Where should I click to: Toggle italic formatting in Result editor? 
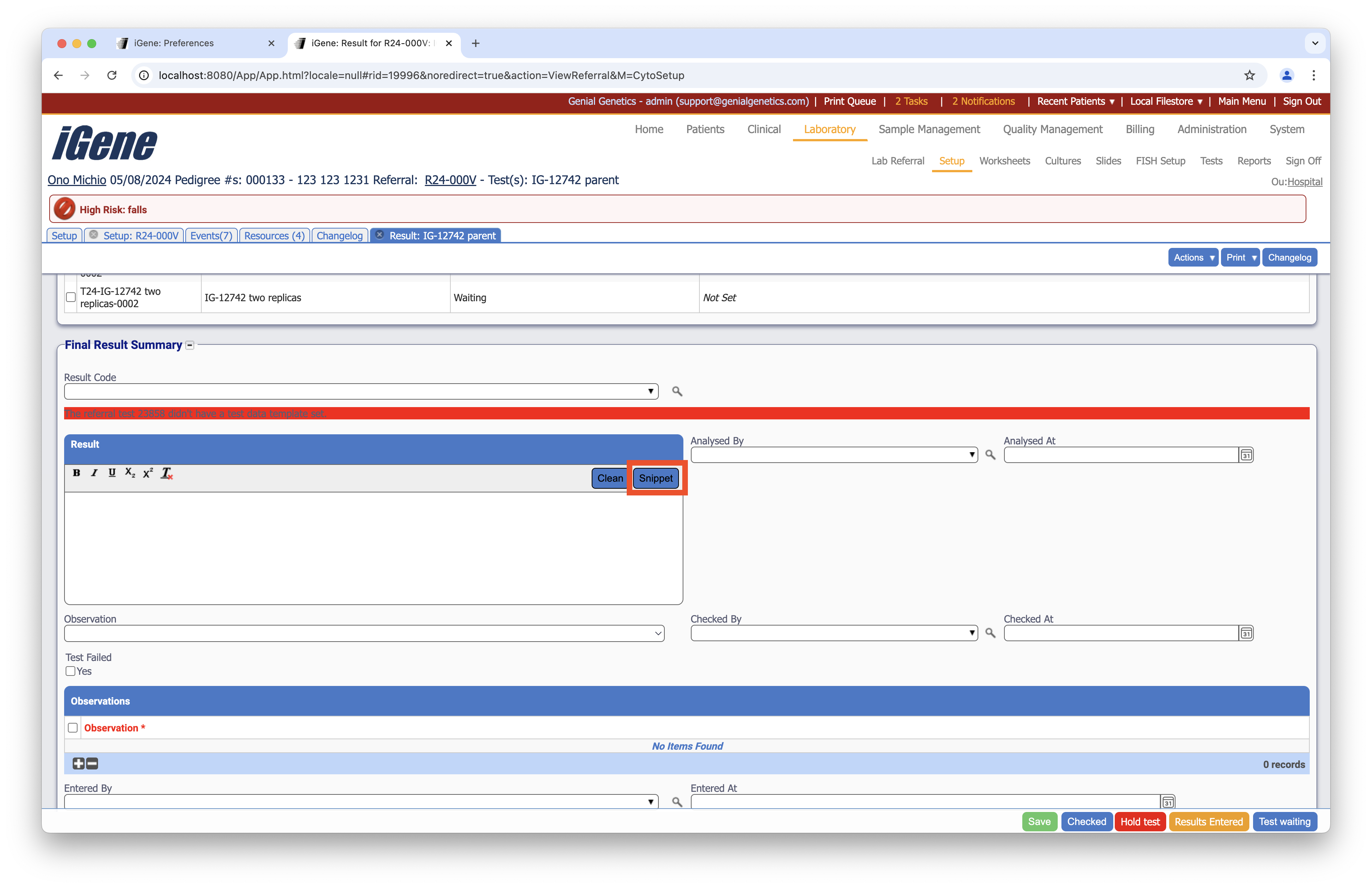tap(94, 473)
